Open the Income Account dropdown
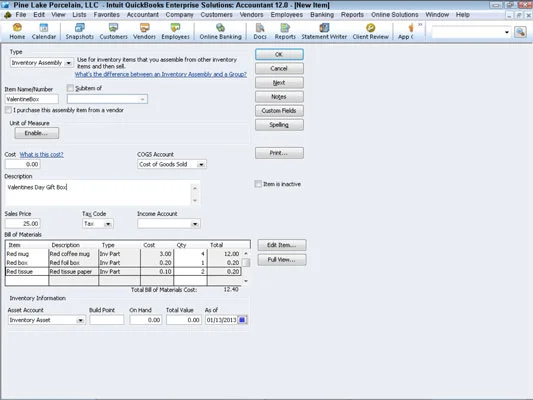533x400 pixels. tap(195, 224)
